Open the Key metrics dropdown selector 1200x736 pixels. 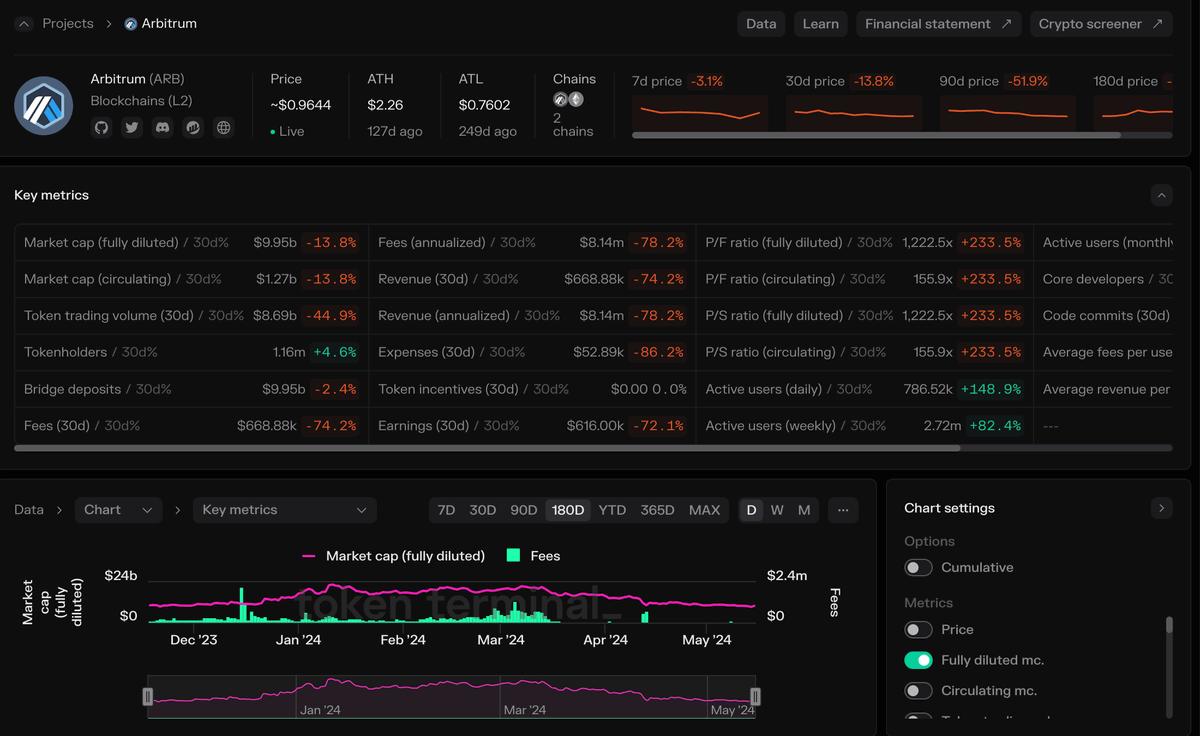pos(284,509)
